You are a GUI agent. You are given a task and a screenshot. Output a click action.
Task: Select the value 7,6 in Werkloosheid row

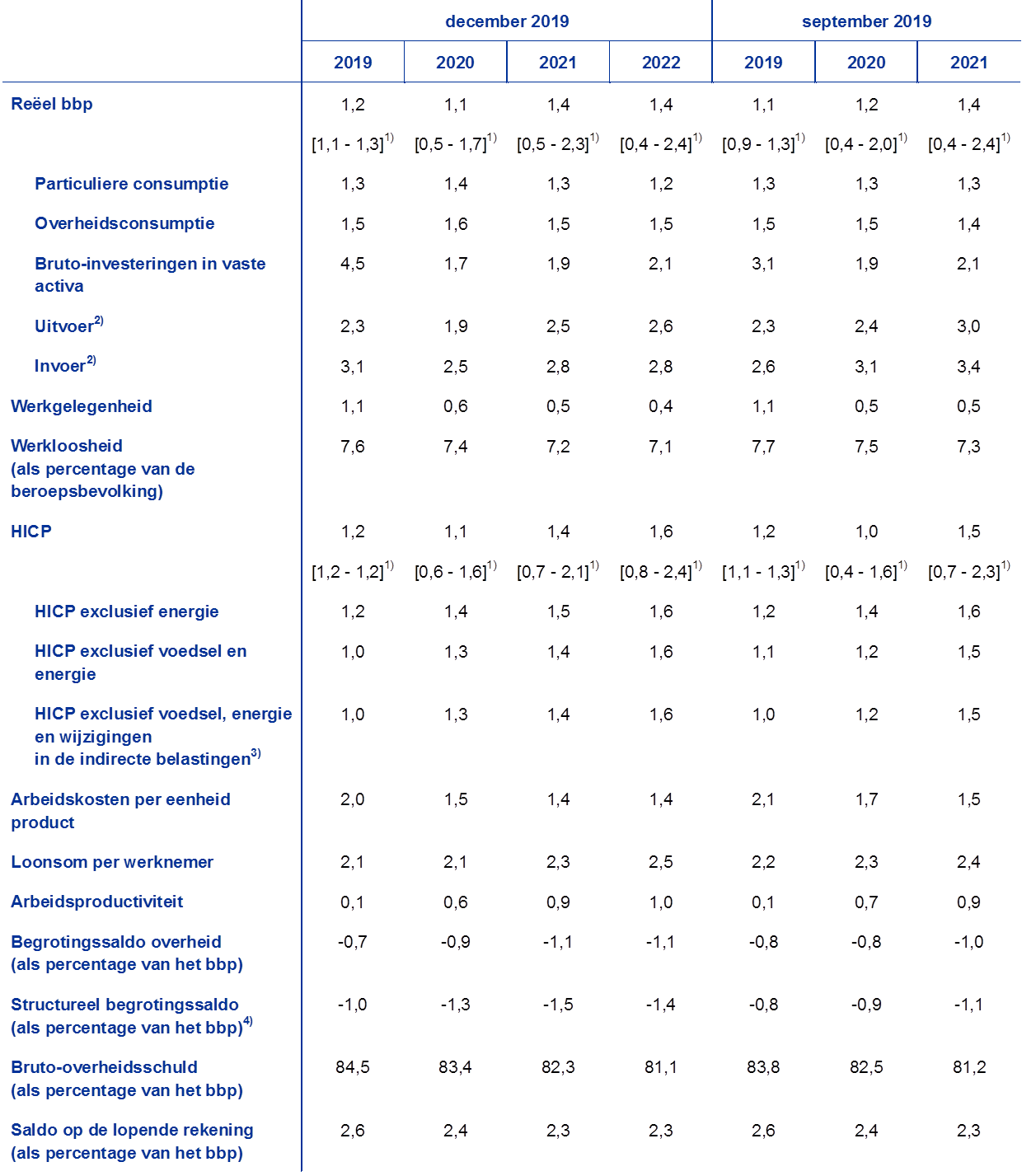[353, 447]
